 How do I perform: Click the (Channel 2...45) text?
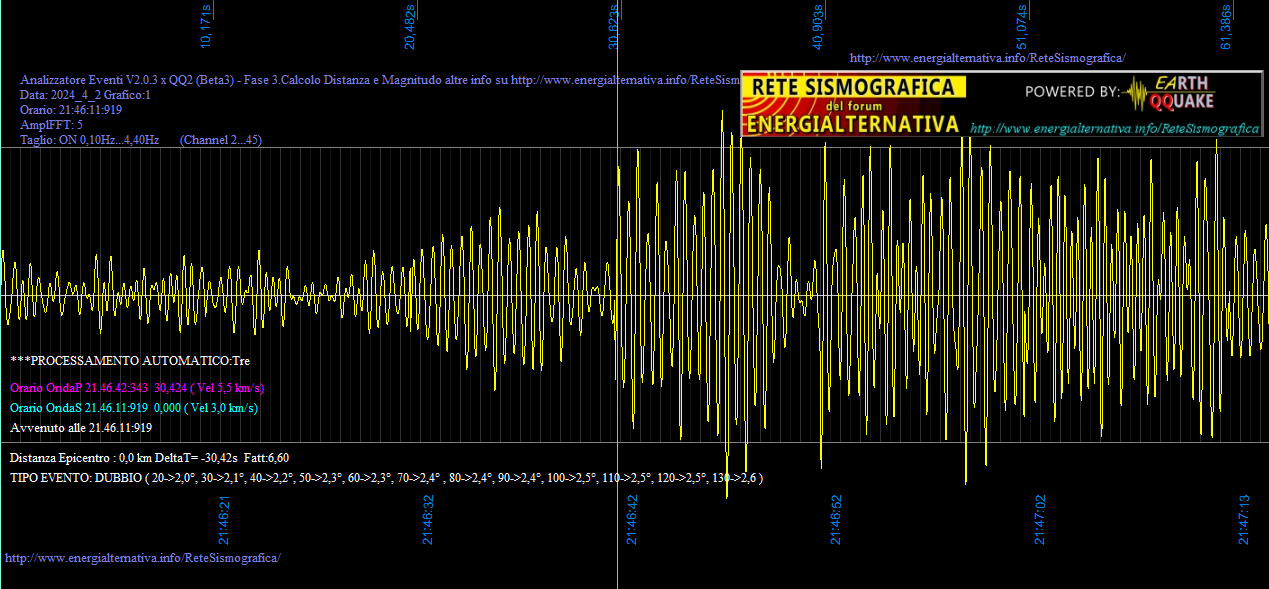221,140
